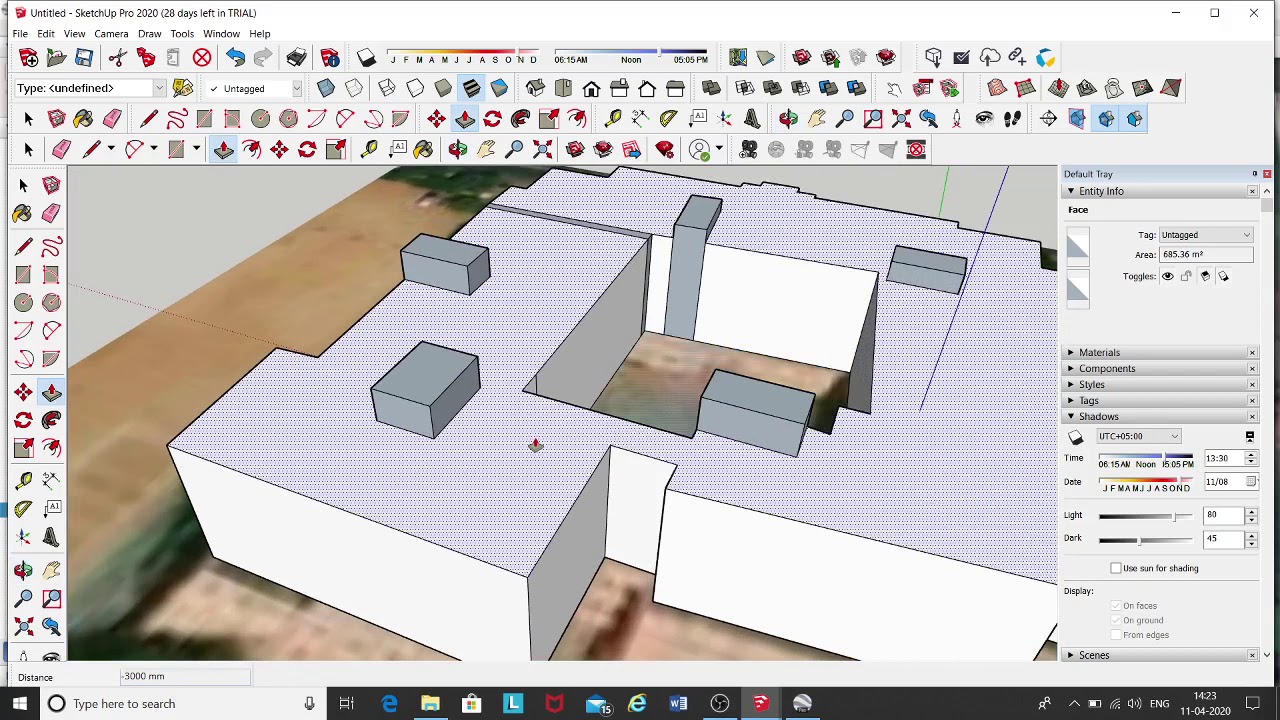The width and height of the screenshot is (1280, 720).
Task: Select the Paint Bucket tool in left toolbar
Action: [x=23, y=214]
